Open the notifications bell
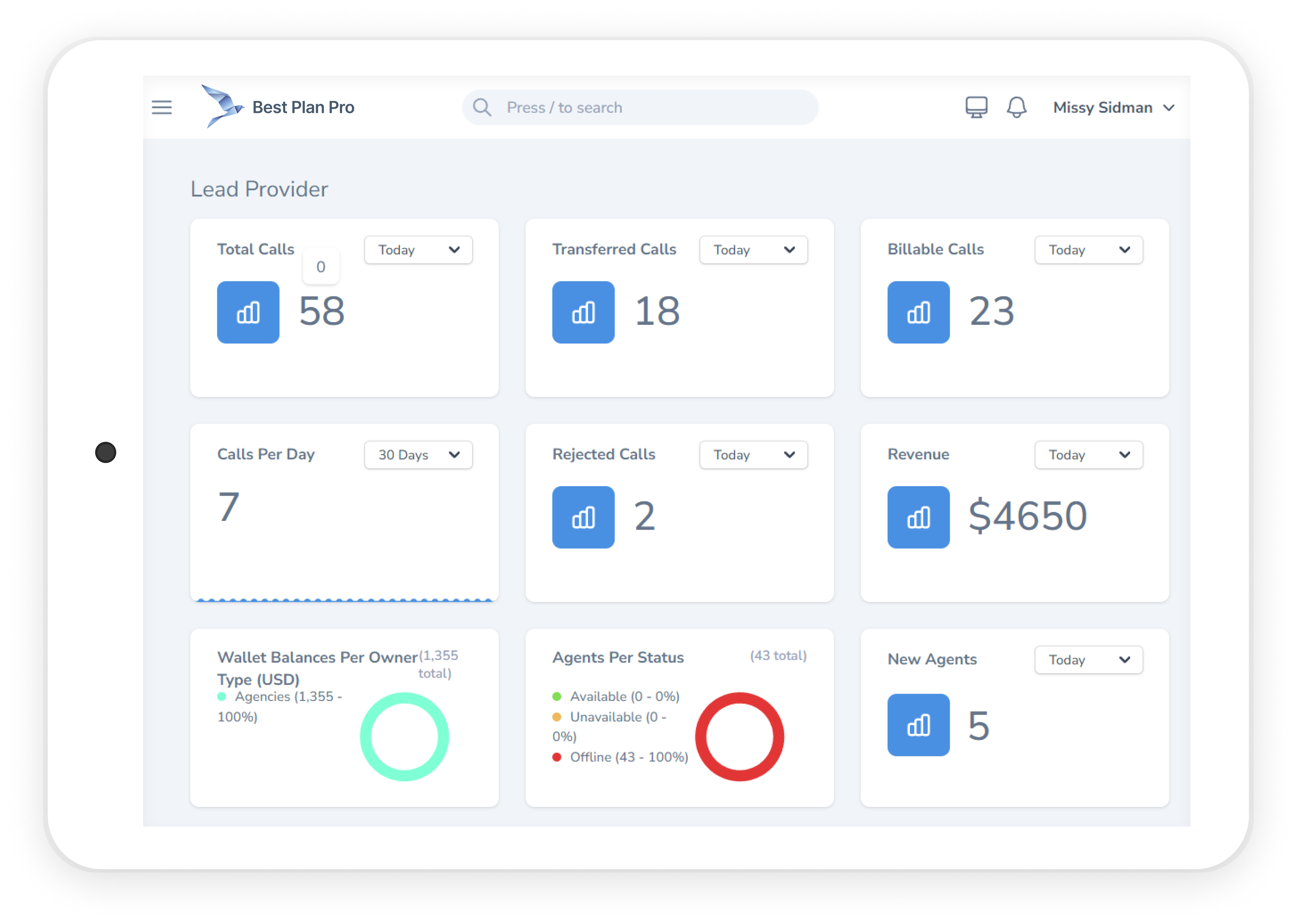Viewport: 1296px width, 924px height. [1016, 107]
